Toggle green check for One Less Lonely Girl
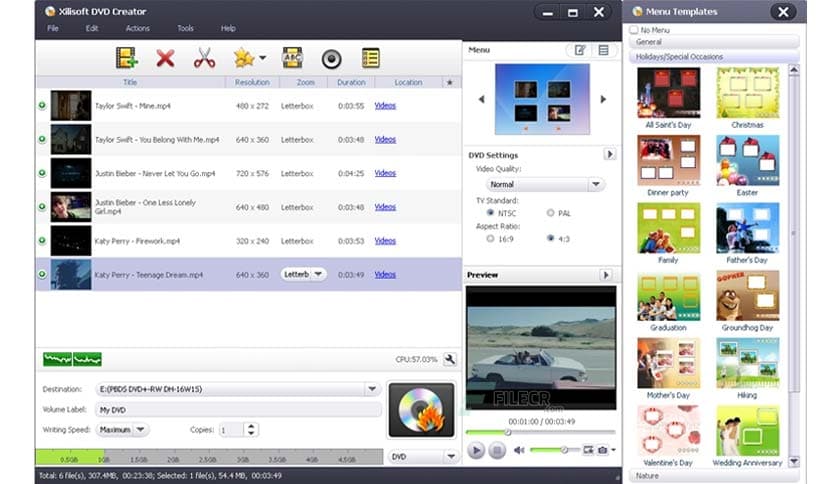The image size is (836, 484). click(42, 207)
